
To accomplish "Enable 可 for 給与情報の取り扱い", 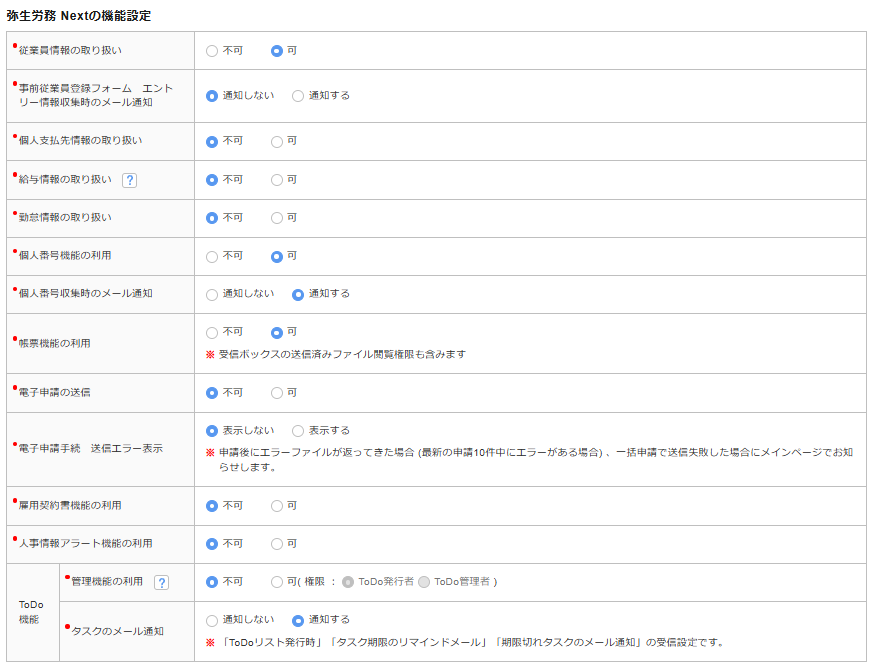I will pos(277,180).
